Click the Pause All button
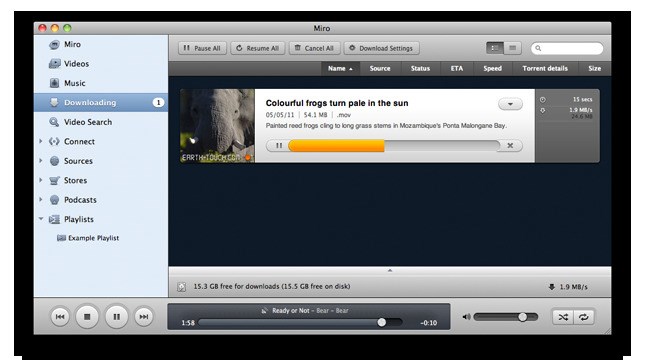 click(x=202, y=48)
